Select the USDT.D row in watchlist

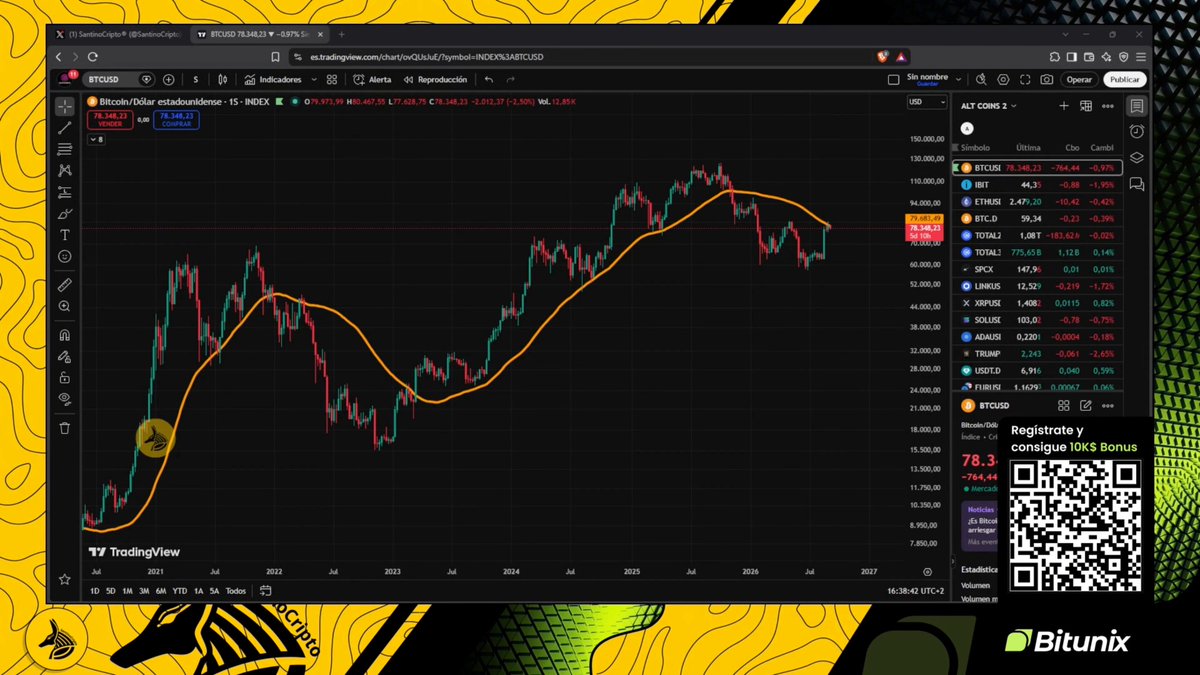click(x=1037, y=371)
